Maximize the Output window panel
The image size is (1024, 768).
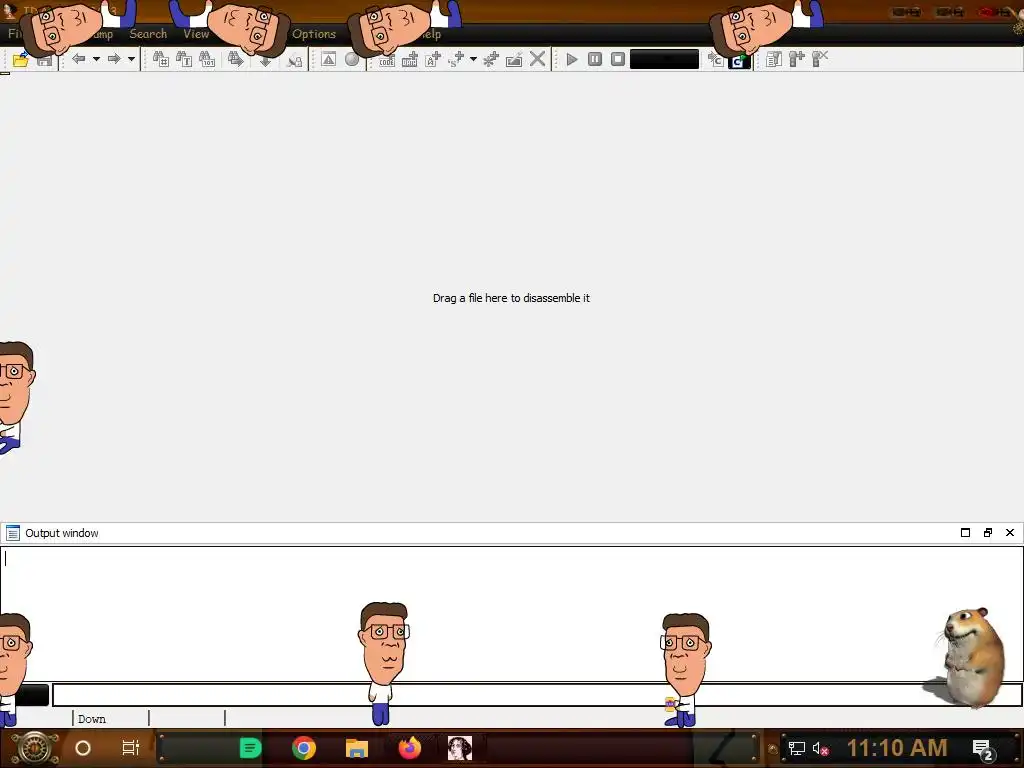tap(965, 533)
